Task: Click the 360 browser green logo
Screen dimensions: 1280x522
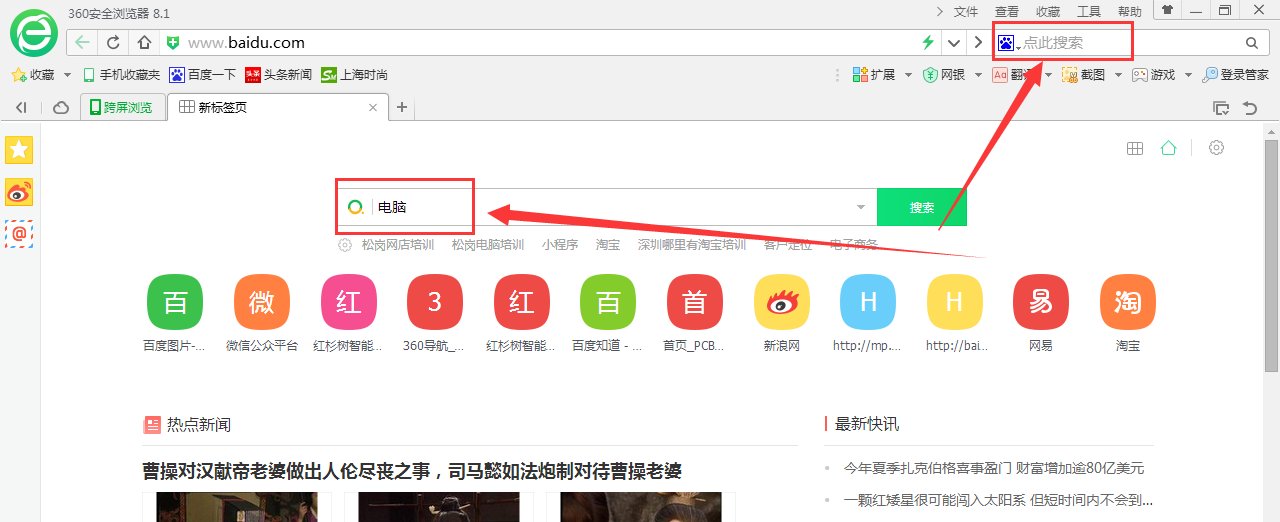Action: point(34,33)
